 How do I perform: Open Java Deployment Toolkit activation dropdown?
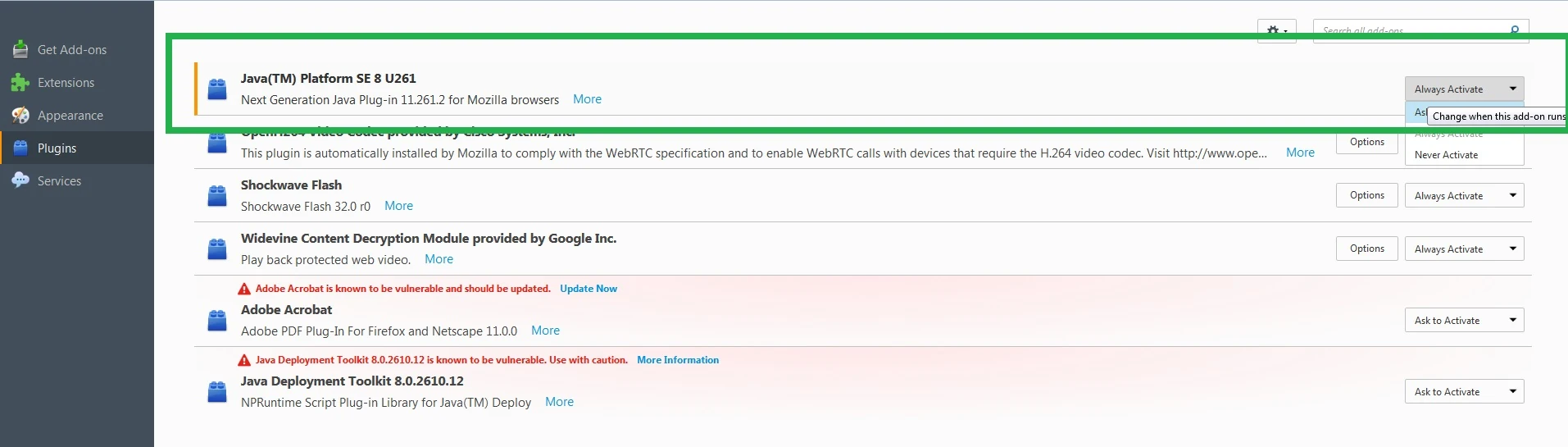[x=1464, y=391]
